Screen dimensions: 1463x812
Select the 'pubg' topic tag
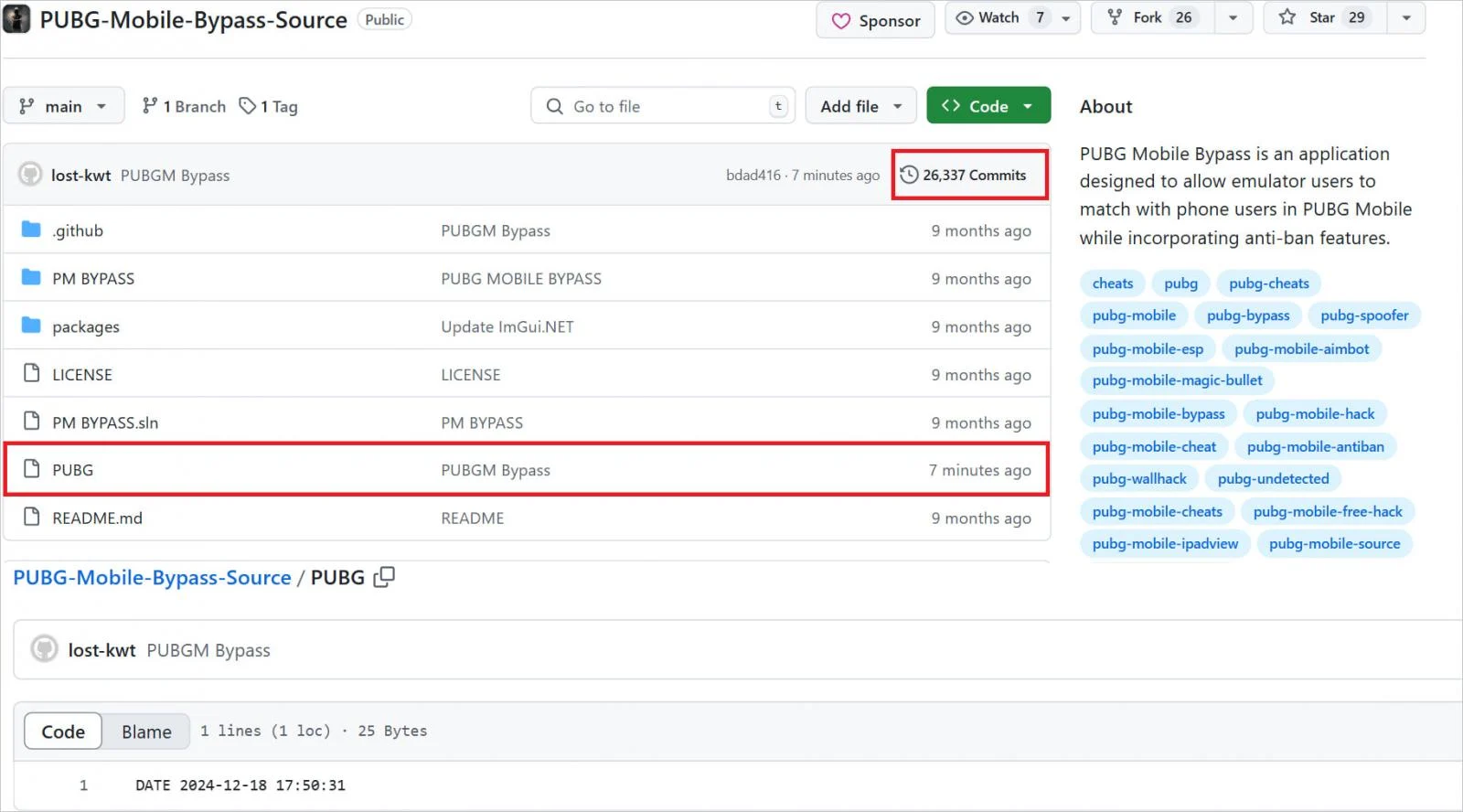(x=1180, y=283)
